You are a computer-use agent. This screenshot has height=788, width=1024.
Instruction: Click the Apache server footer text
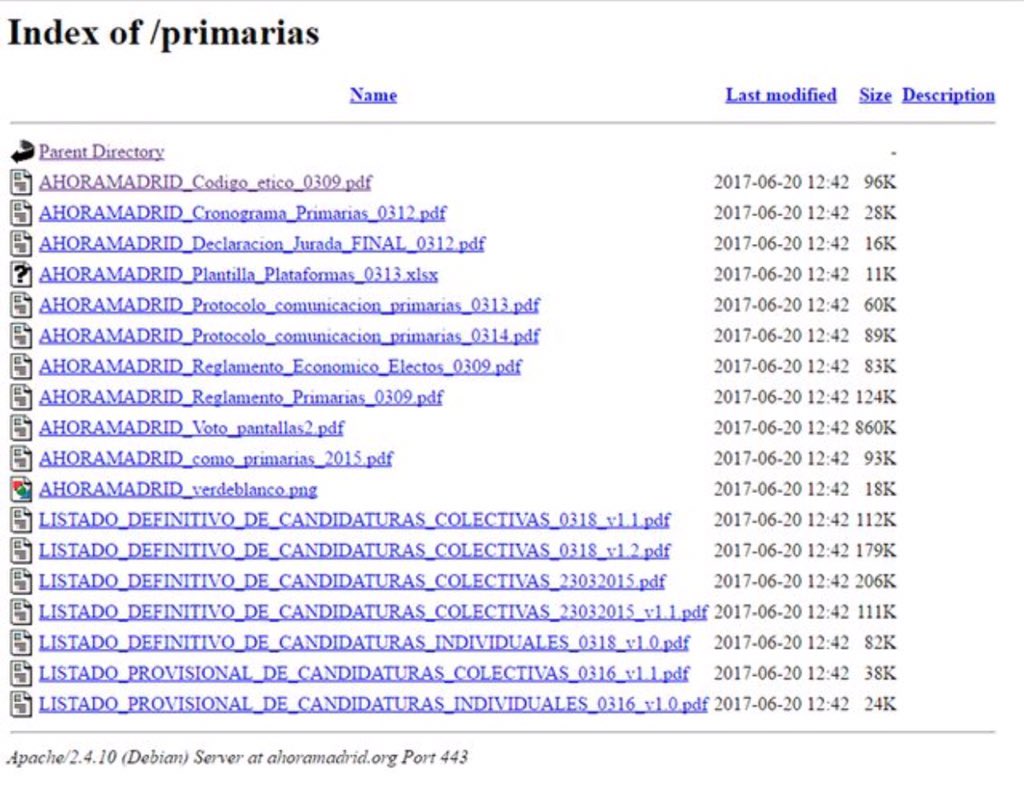[x=237, y=757]
